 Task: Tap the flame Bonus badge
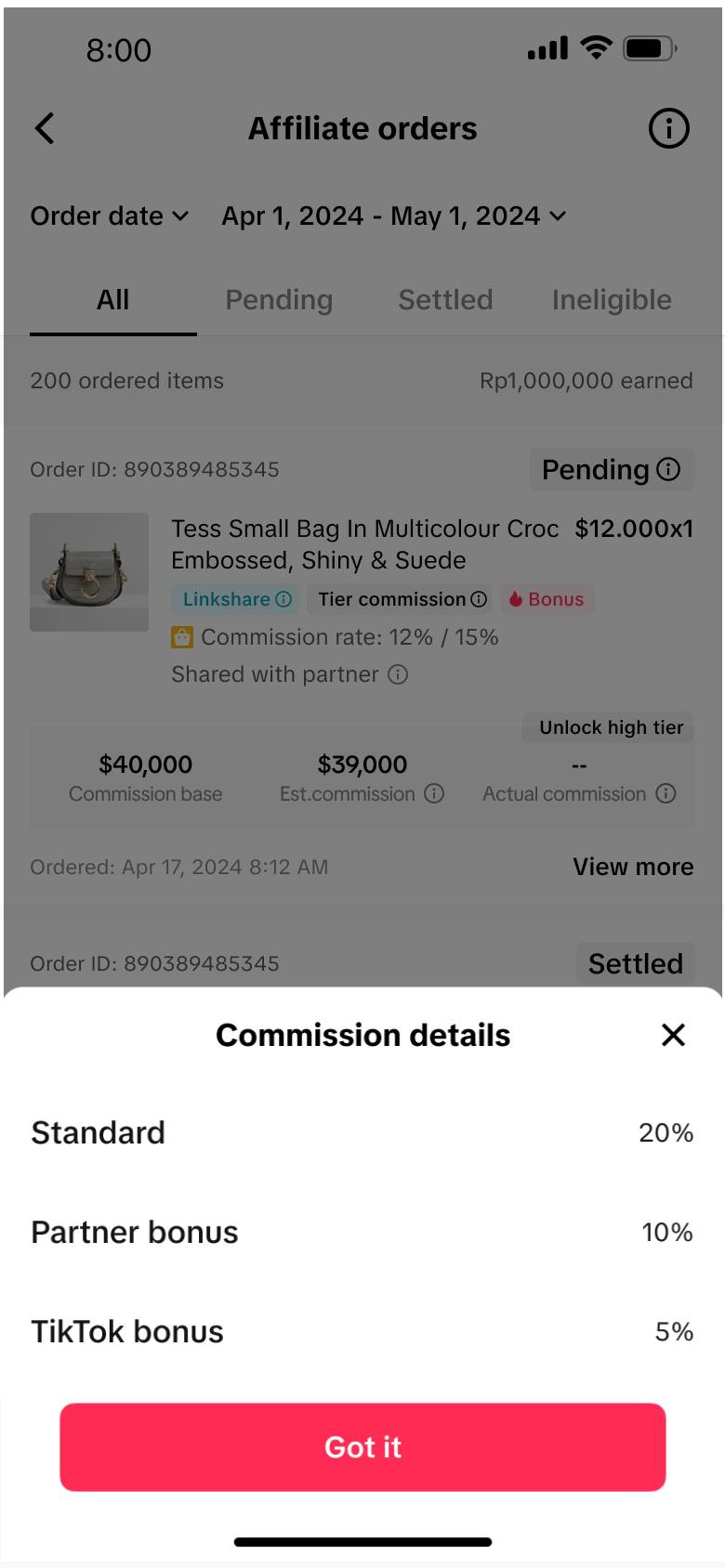(547, 599)
